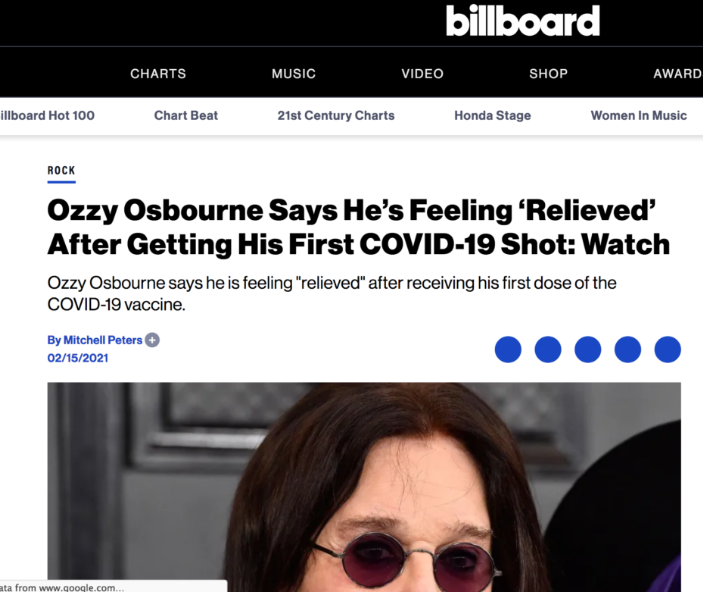Go to 21st Century Charts

[336, 115]
